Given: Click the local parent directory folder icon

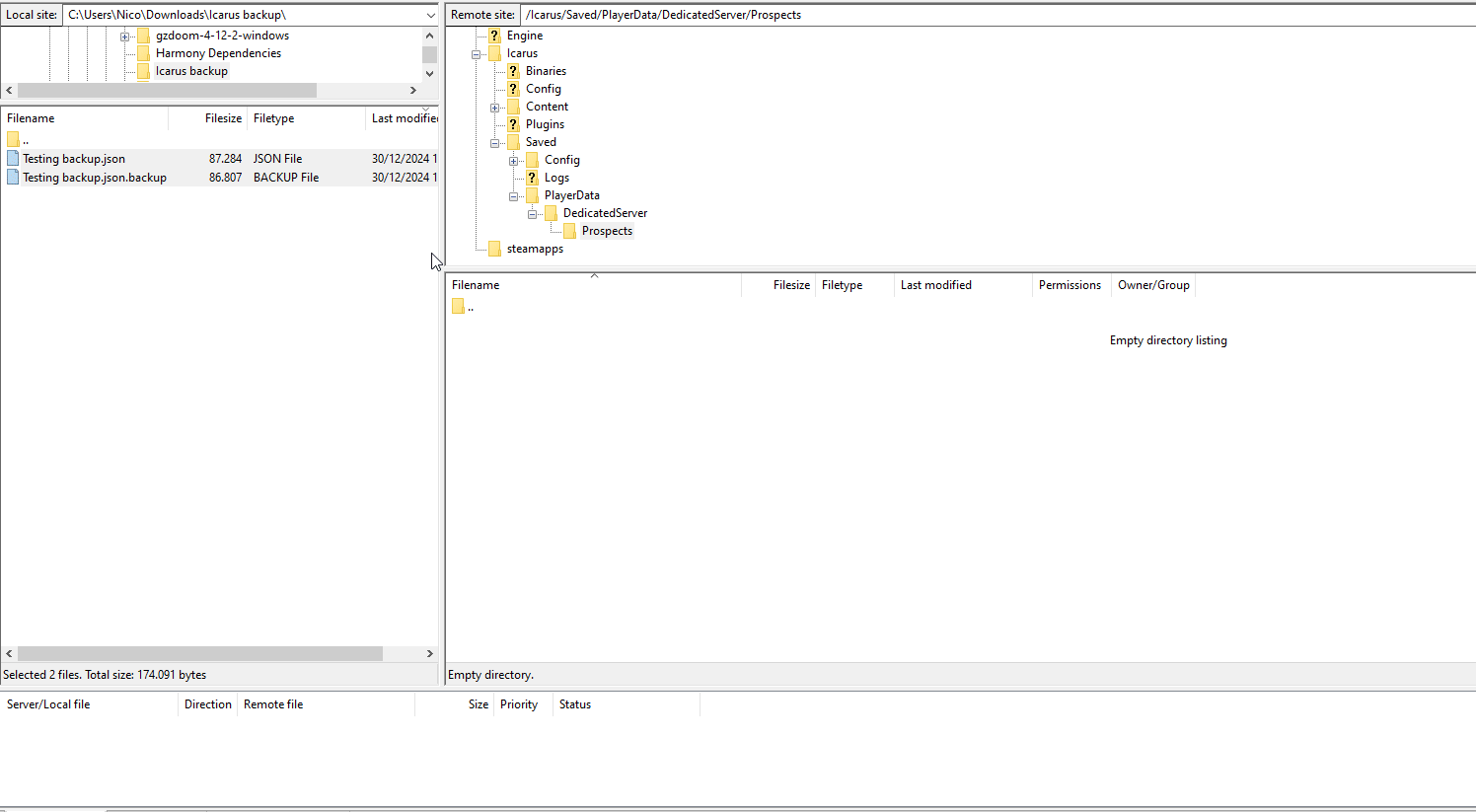Looking at the screenshot, I should [13, 139].
